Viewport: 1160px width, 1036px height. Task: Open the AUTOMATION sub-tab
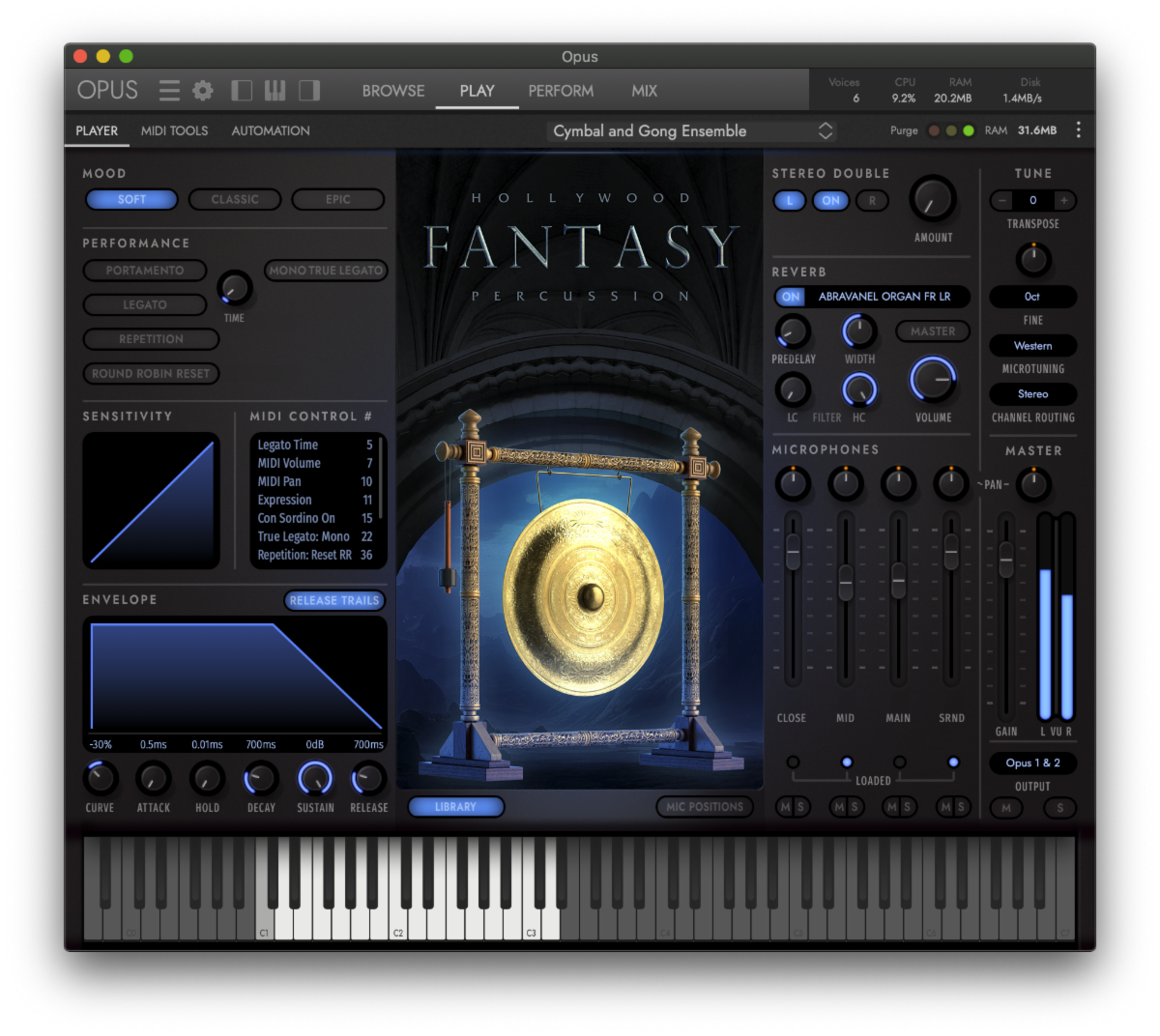pos(271,130)
